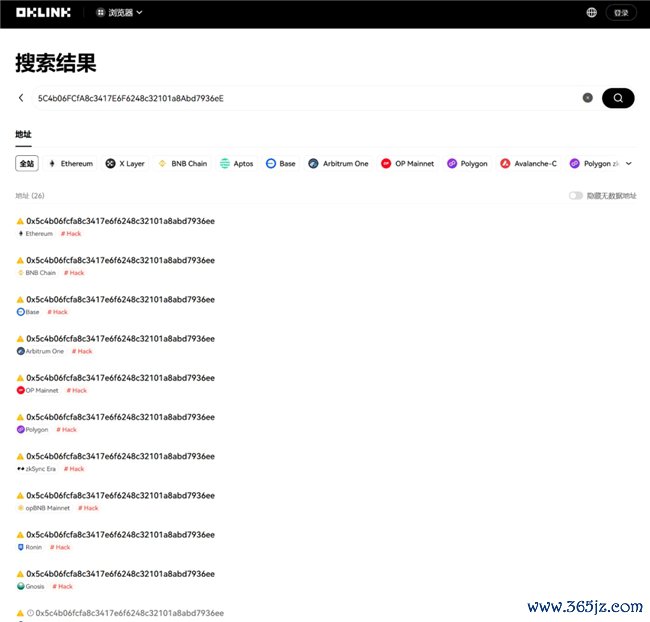650x622 pixels.
Task: Open the BNB Chain address result
Action: [x=120, y=260]
